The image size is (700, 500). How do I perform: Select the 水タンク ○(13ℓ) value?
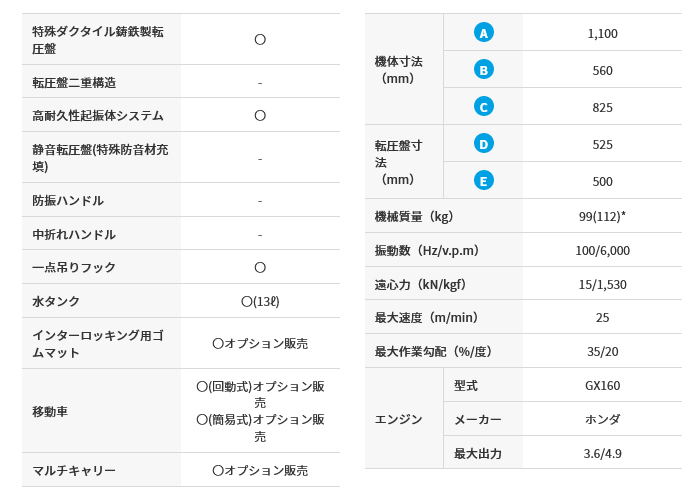tap(260, 302)
